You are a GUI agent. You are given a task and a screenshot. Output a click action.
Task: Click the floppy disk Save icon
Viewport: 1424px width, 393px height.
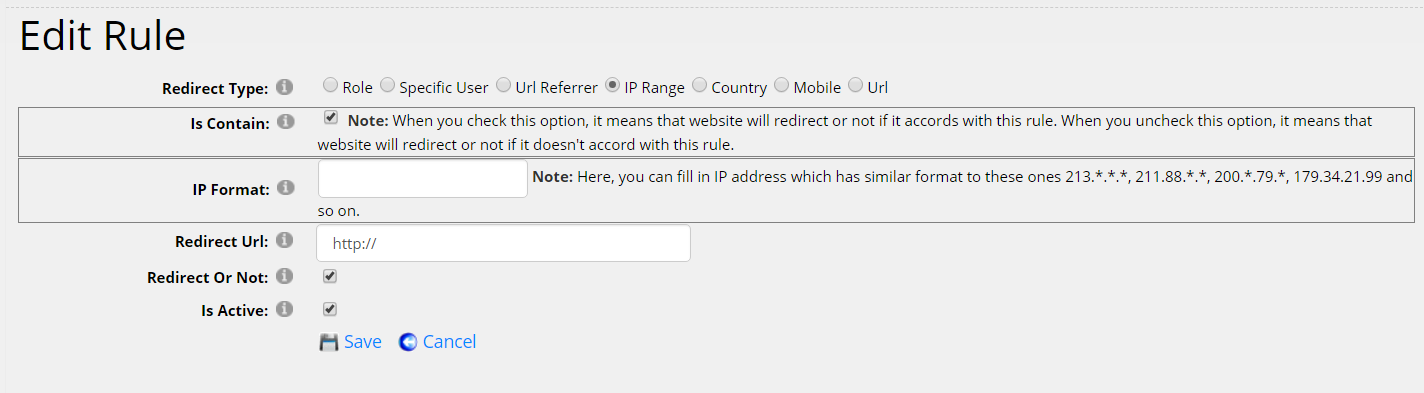[x=329, y=342]
